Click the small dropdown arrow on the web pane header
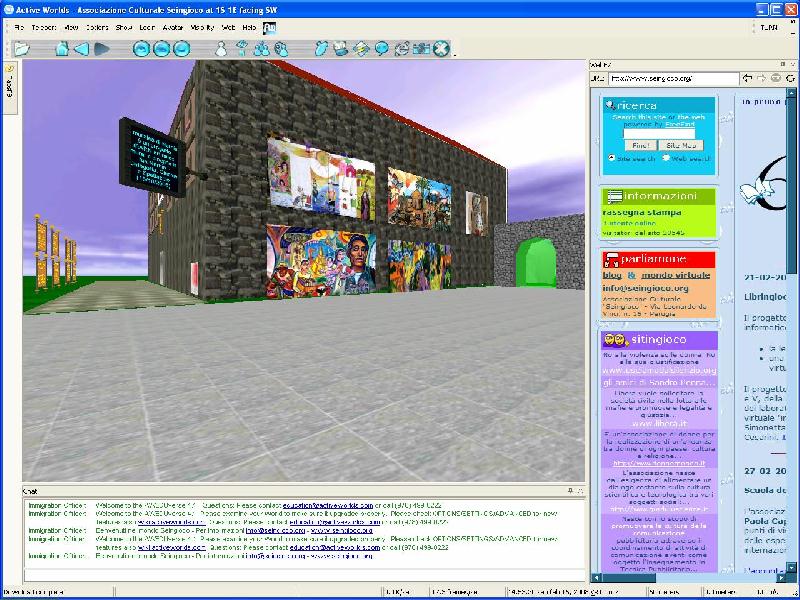Viewport: 800px width, 600px height. tap(792, 64)
